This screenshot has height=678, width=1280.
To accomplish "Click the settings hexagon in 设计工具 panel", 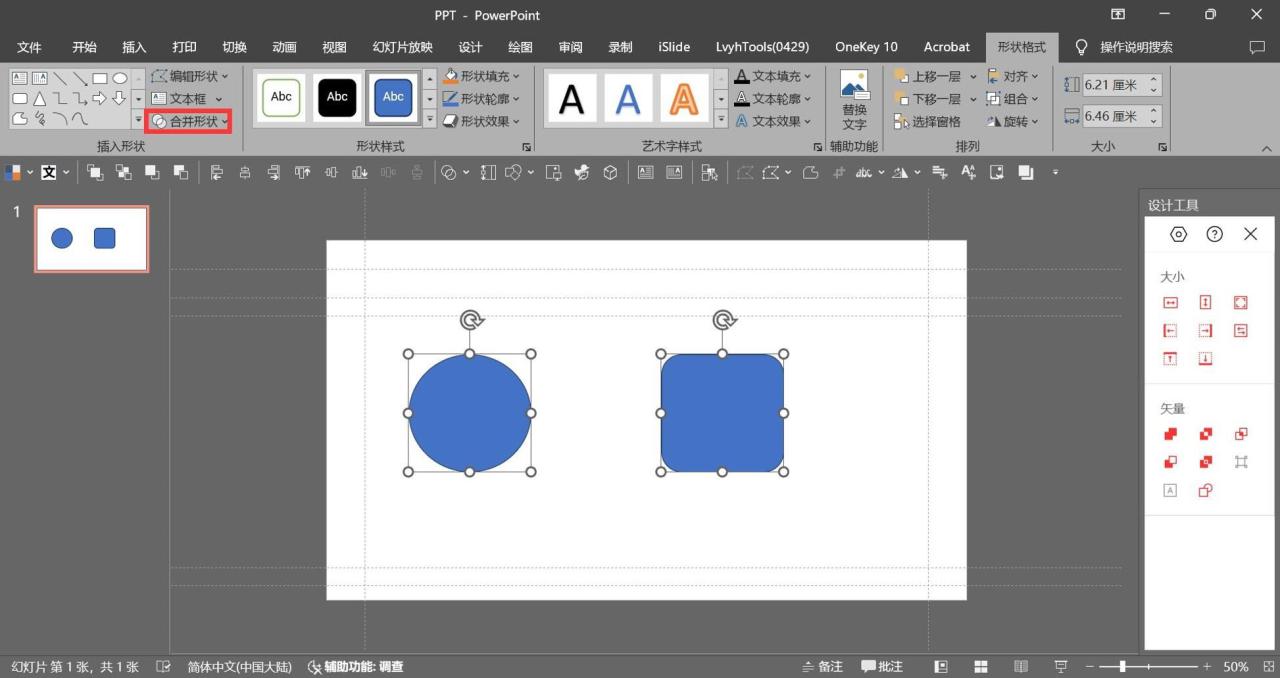I will [1179, 234].
